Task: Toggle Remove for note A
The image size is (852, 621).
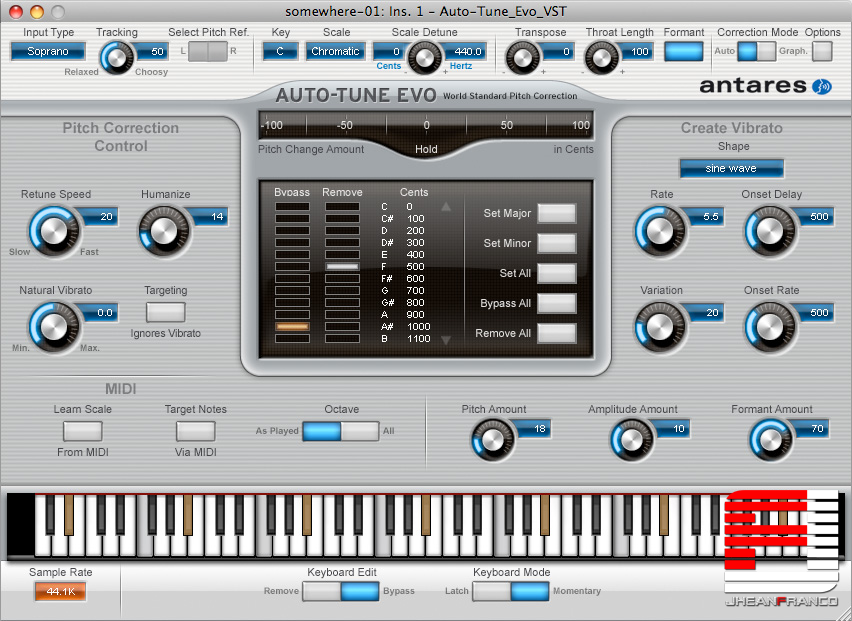Action: click(x=342, y=315)
